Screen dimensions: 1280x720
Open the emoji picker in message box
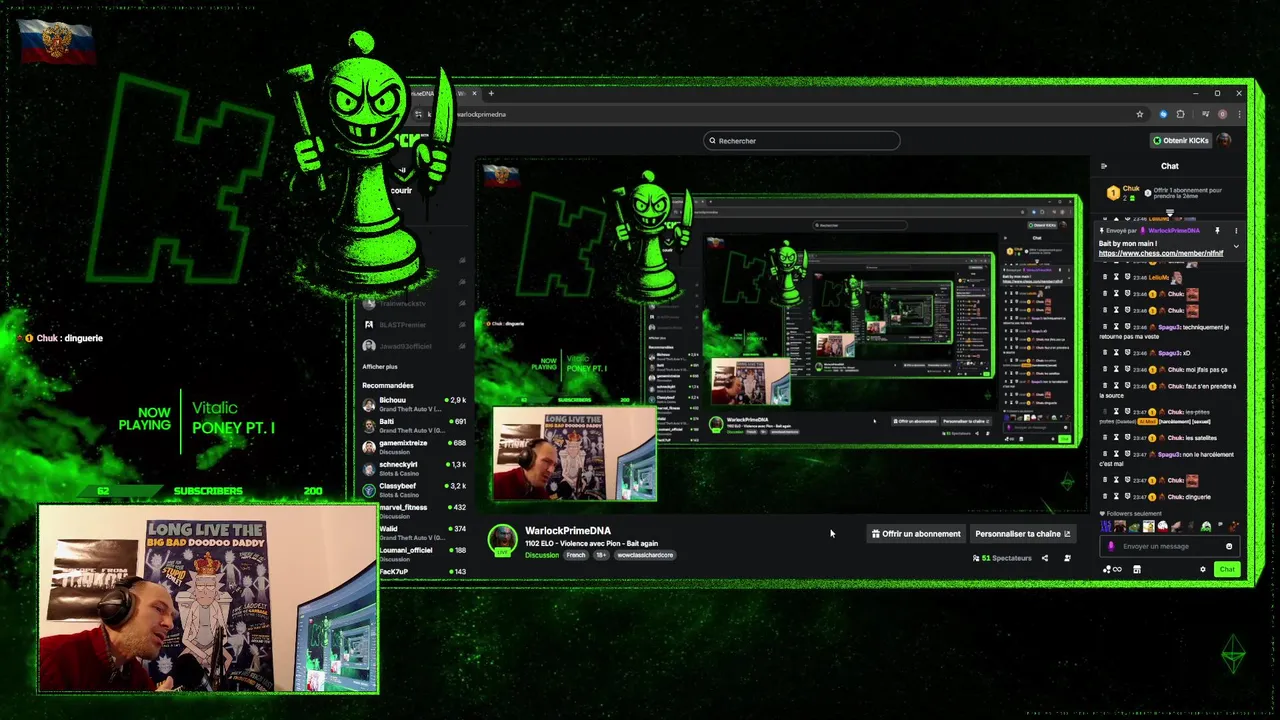[x=1229, y=546]
